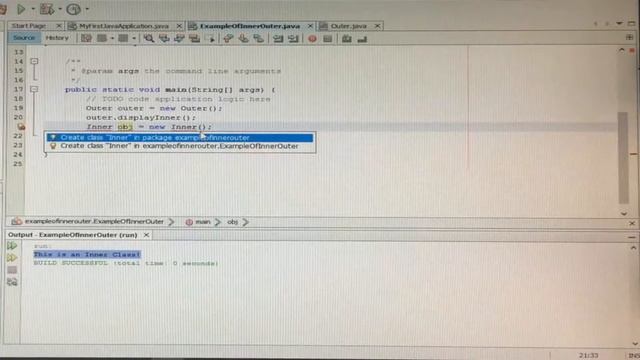Close the Start Page tab
Screen dimensions: 640x360
[x=59, y=26]
